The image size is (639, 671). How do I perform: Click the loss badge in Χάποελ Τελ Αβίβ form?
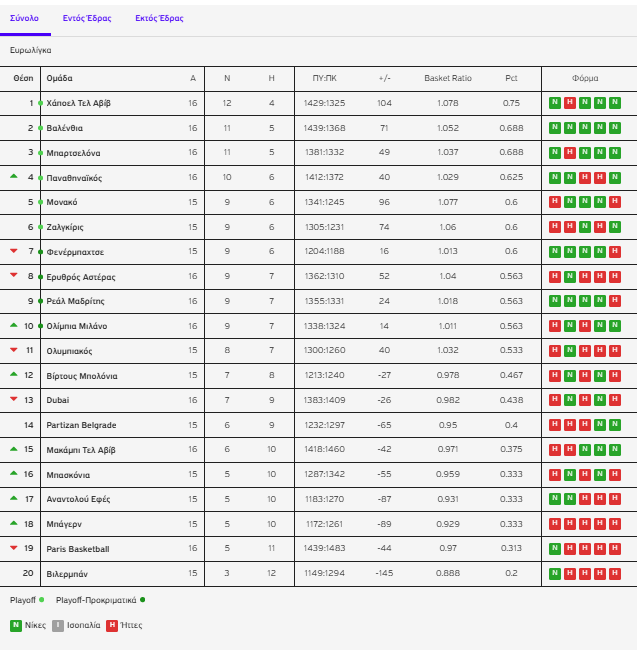[568, 103]
